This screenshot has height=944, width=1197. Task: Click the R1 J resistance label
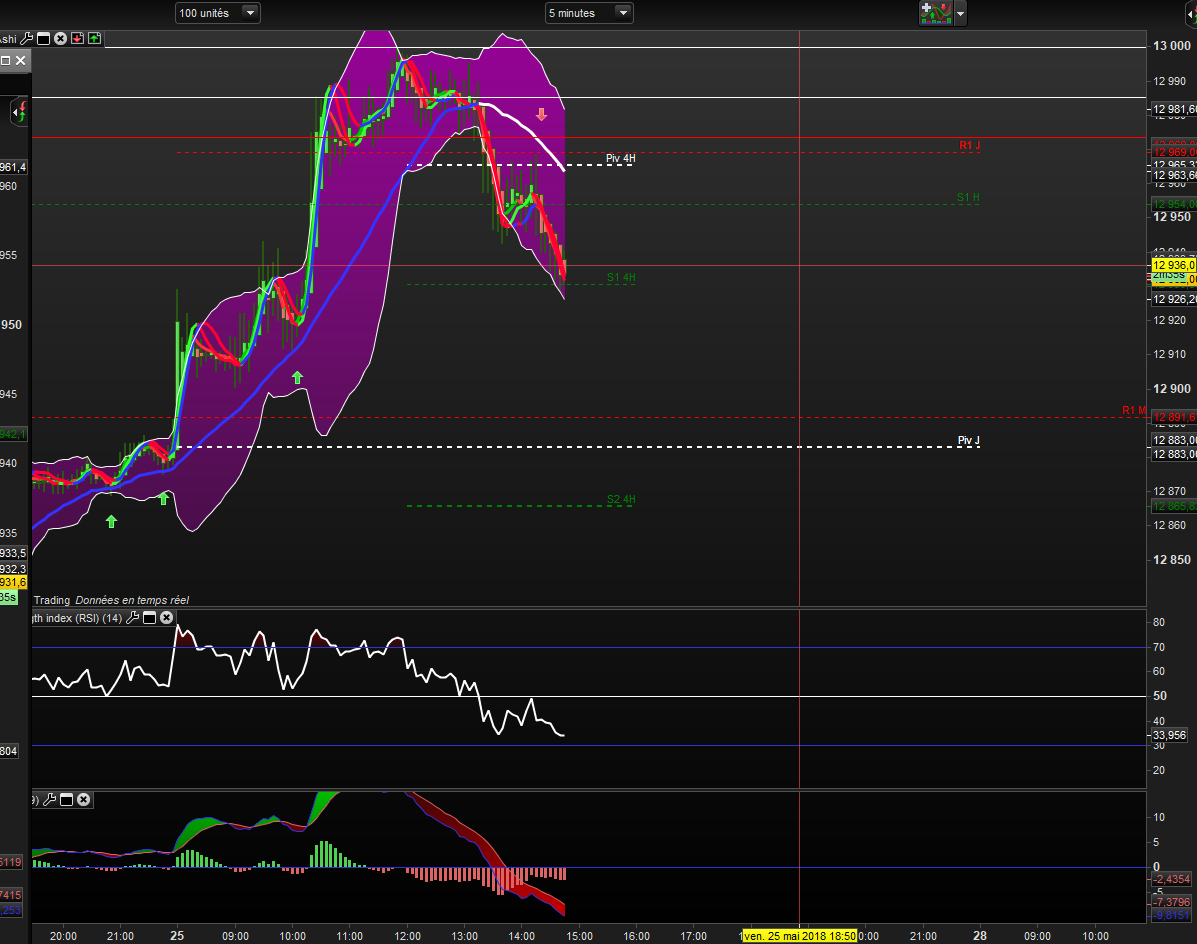(969, 146)
